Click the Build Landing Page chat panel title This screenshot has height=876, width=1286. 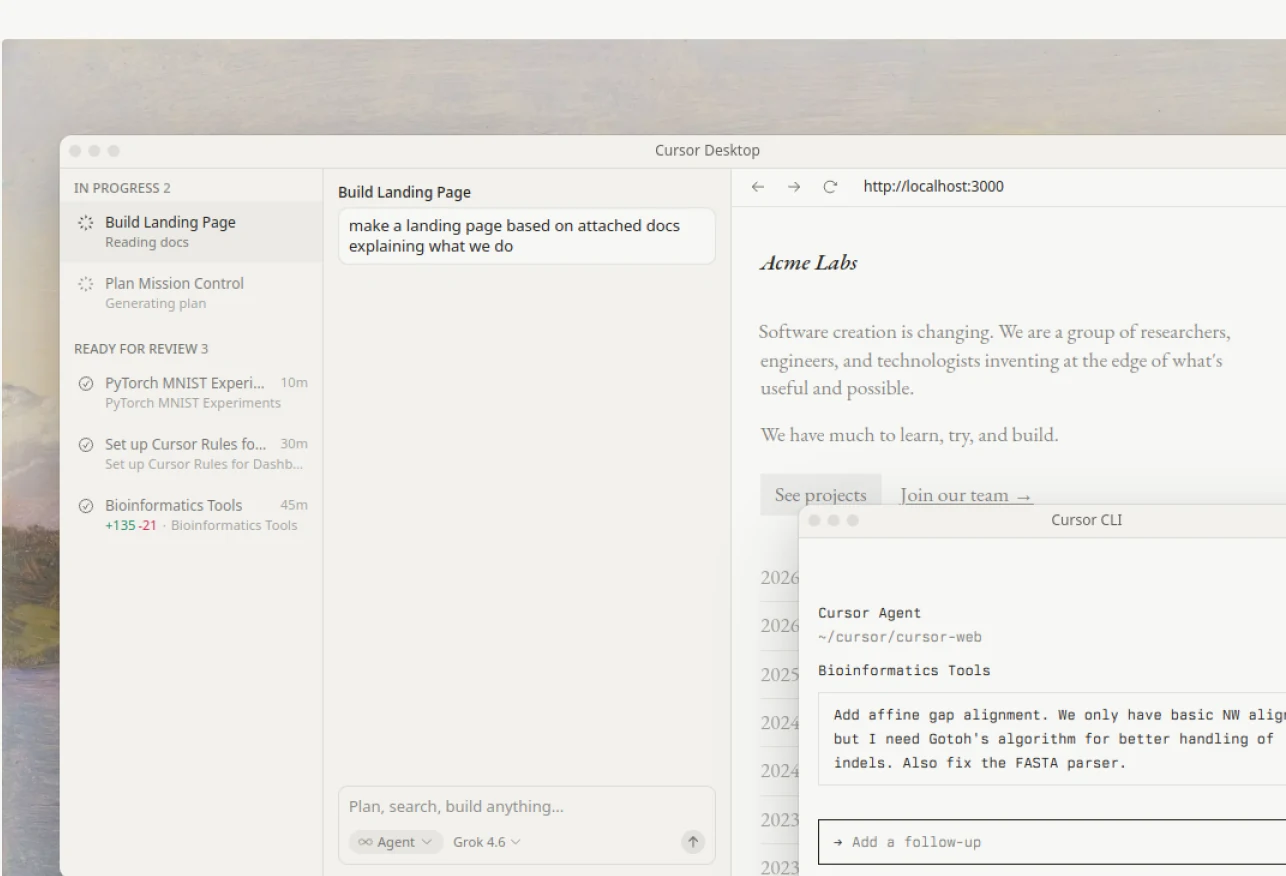click(x=404, y=192)
